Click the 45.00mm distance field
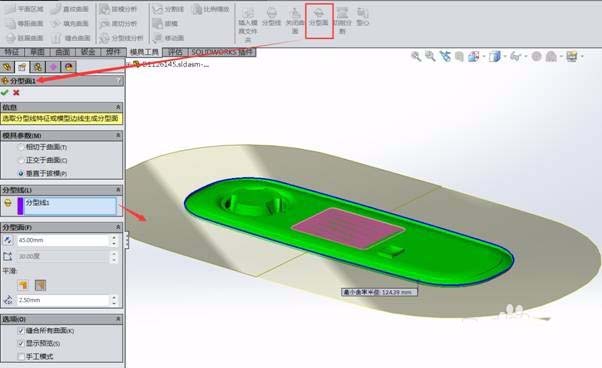602x368 pixels. pyautogui.click(x=63, y=240)
